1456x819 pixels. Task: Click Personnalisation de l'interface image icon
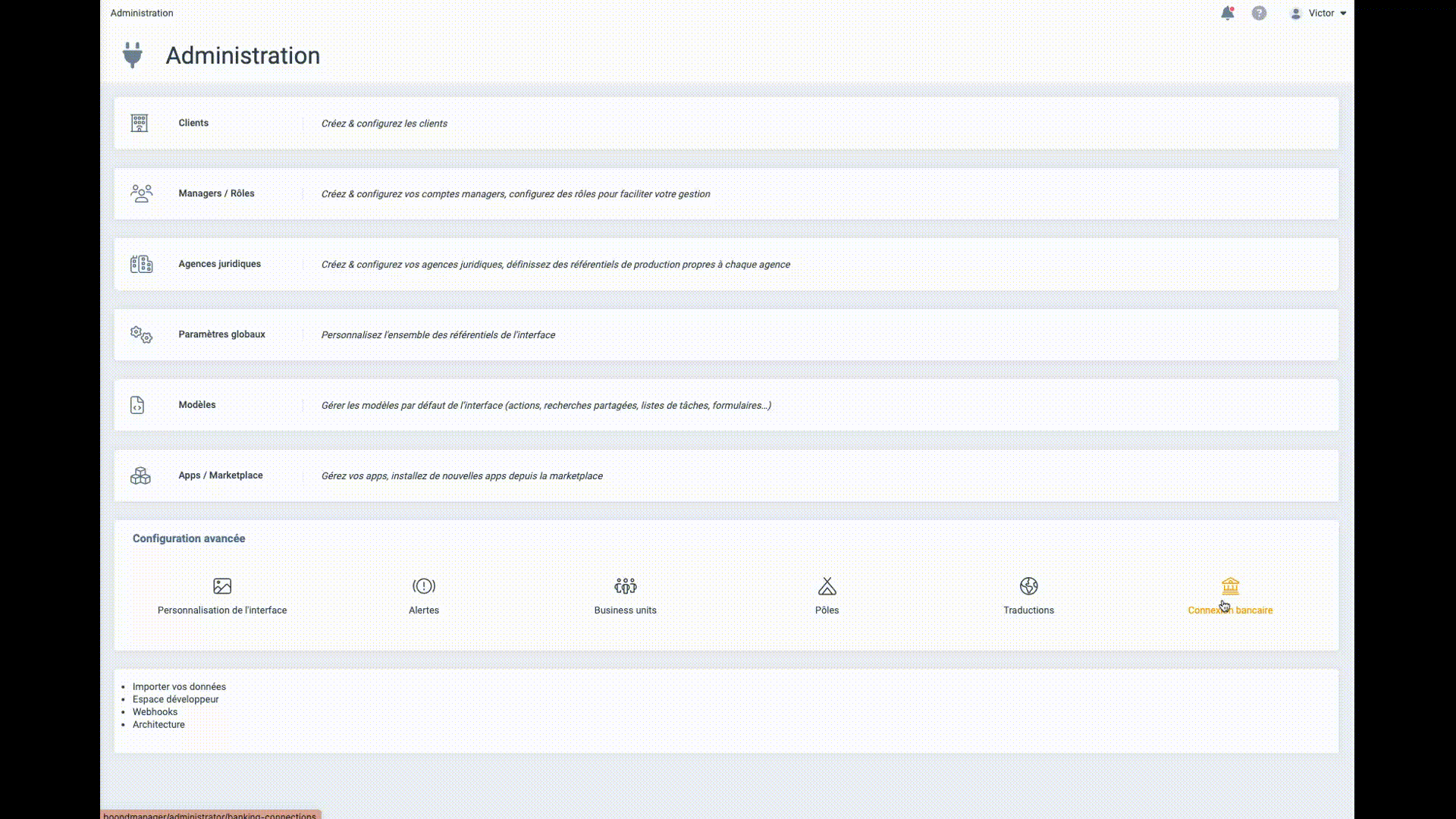222,586
